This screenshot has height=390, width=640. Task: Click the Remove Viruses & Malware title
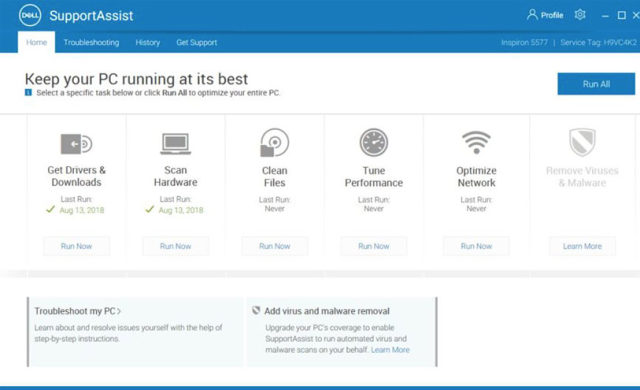[x=582, y=177]
